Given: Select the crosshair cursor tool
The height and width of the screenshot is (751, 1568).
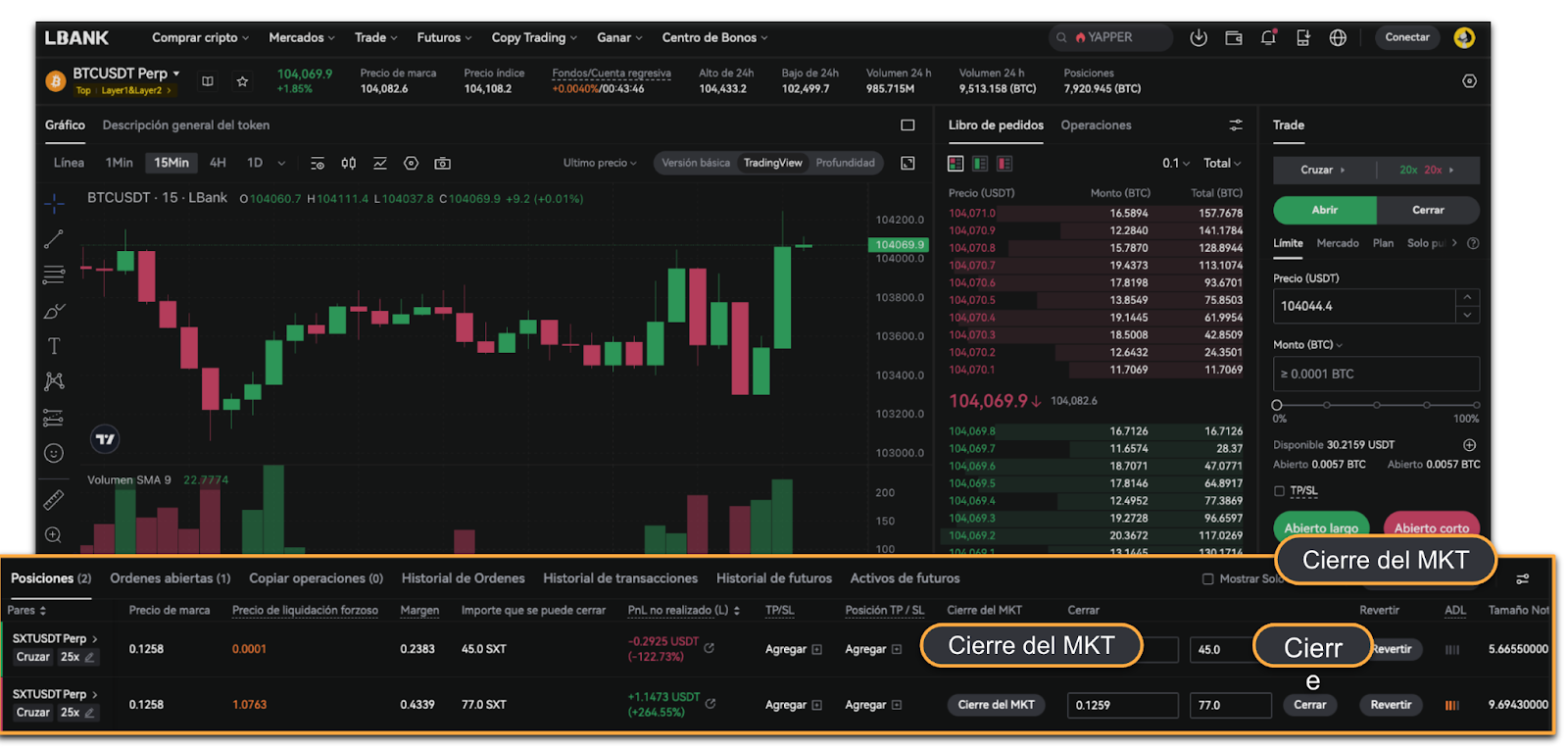Looking at the screenshot, I should pos(54,204).
